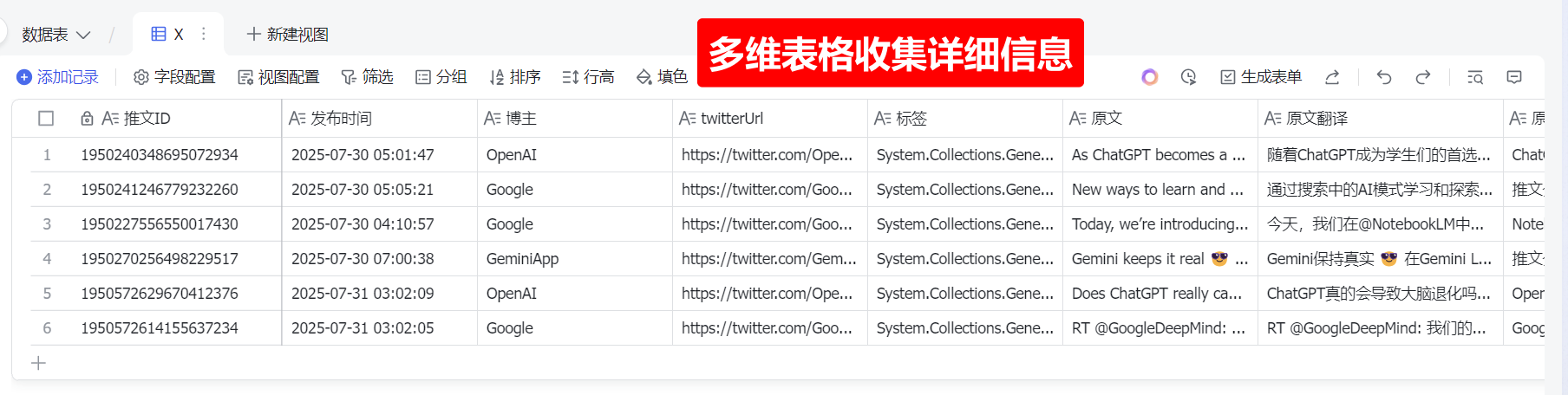
Task: Undo the last action
Action: 1384,77
